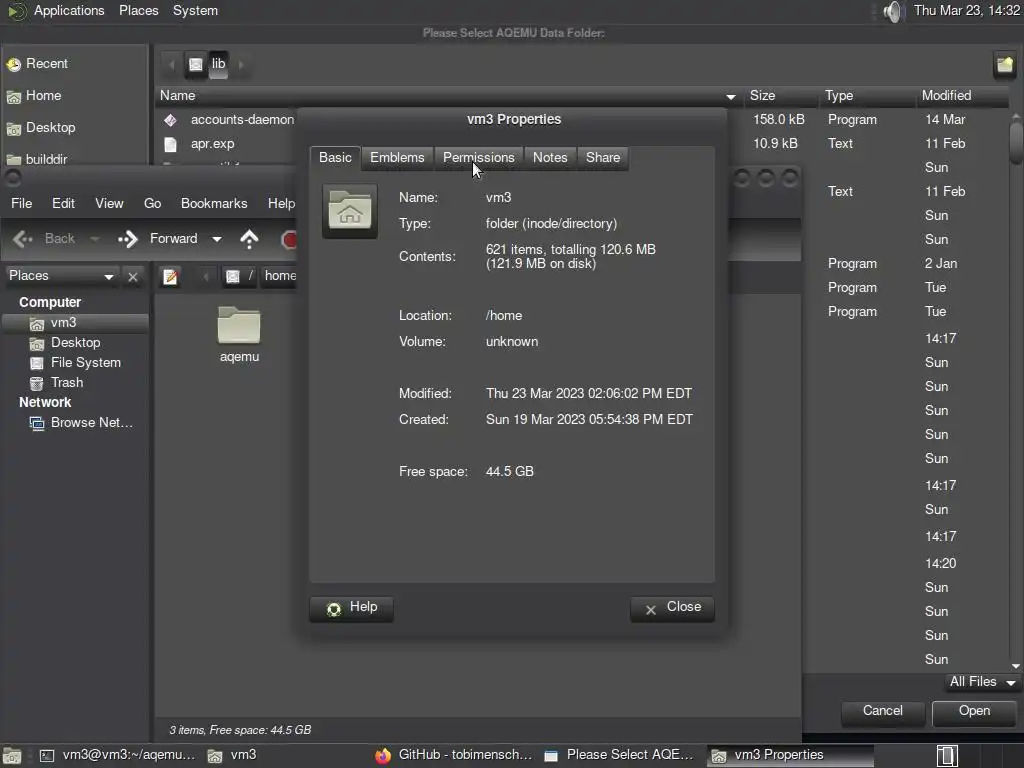The height and width of the screenshot is (768, 1024).
Task: Open All Files filter dropdown
Action: pos(982,682)
